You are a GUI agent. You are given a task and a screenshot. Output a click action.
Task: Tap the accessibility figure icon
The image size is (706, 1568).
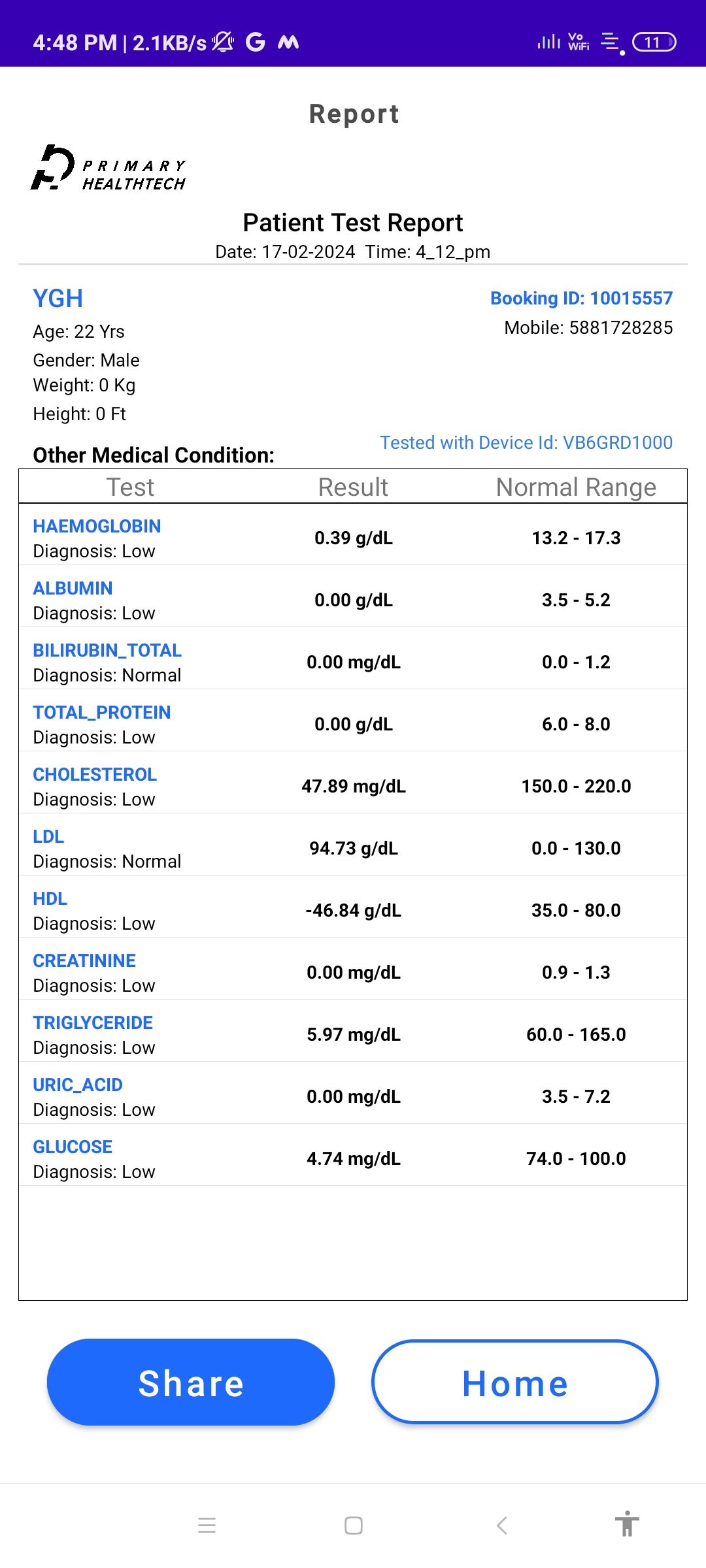(627, 1524)
